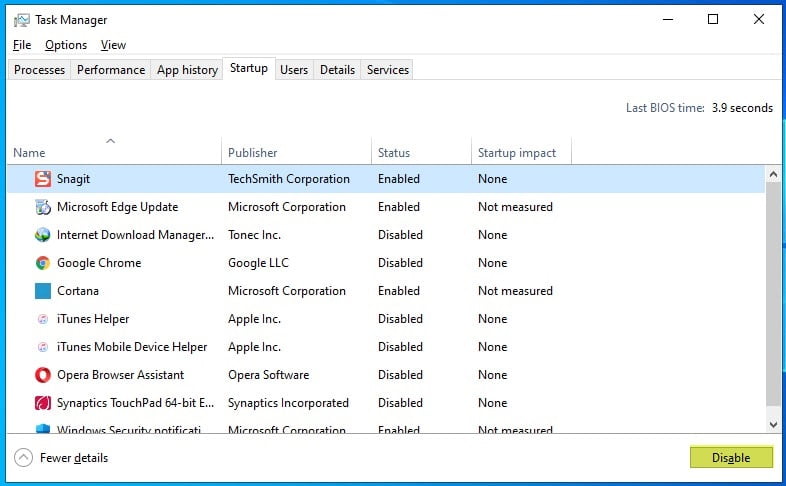Viewport: 786px width, 486px height.
Task: Select the Startup tab
Action: [x=249, y=68]
